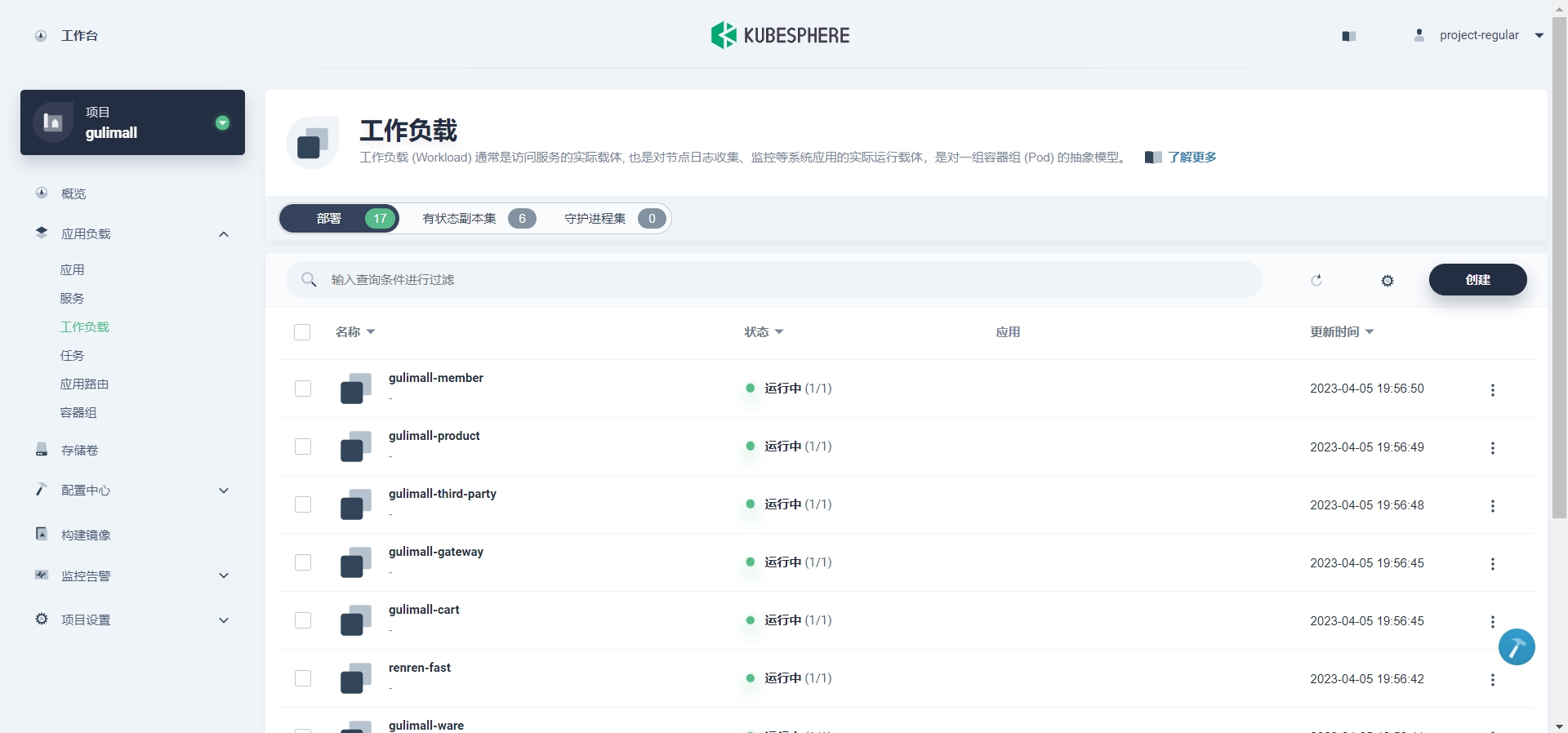Click the scrollbar down arrow
The height and width of the screenshot is (733, 1568).
point(1559,726)
